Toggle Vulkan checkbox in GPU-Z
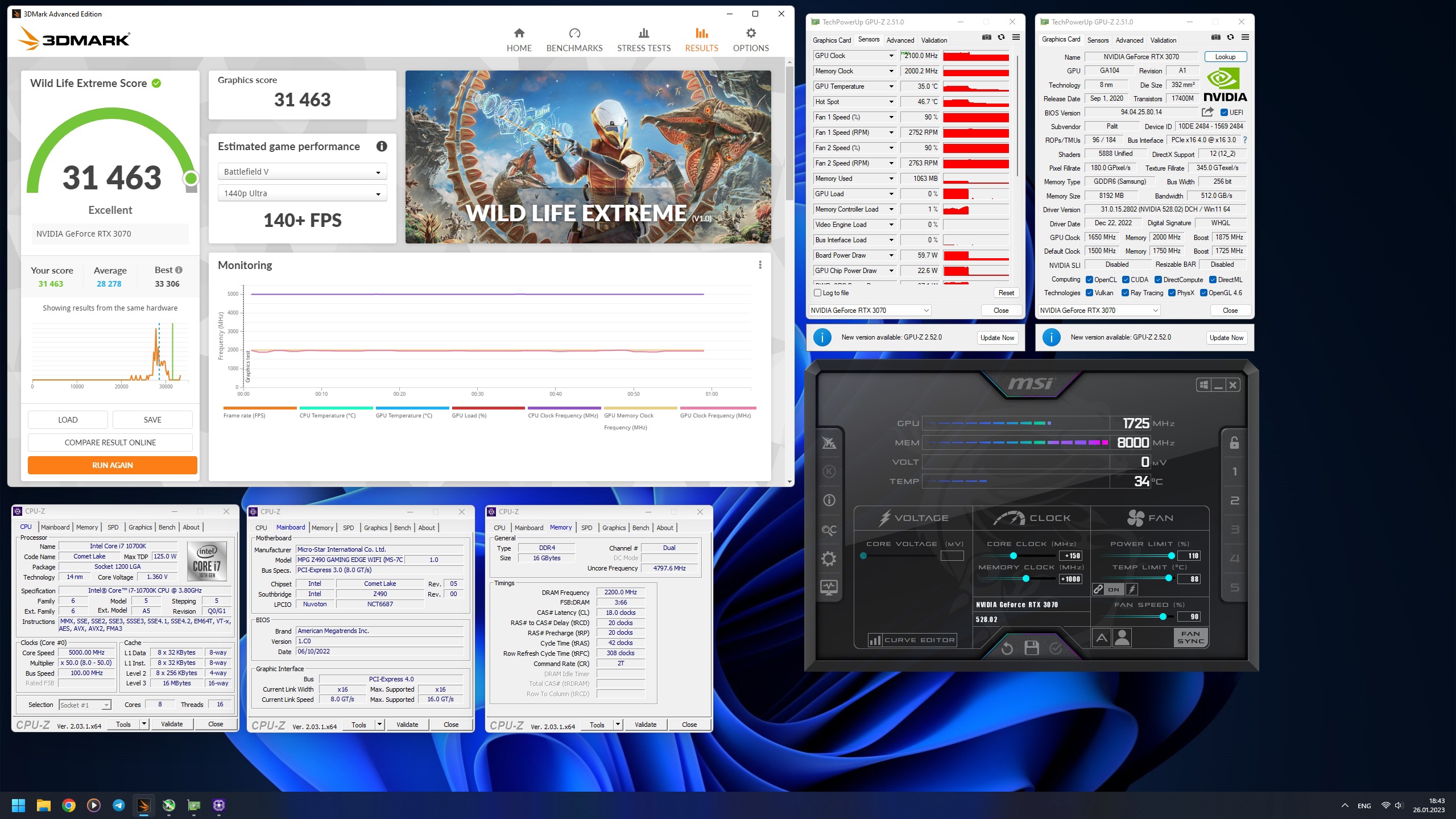 1090,293
